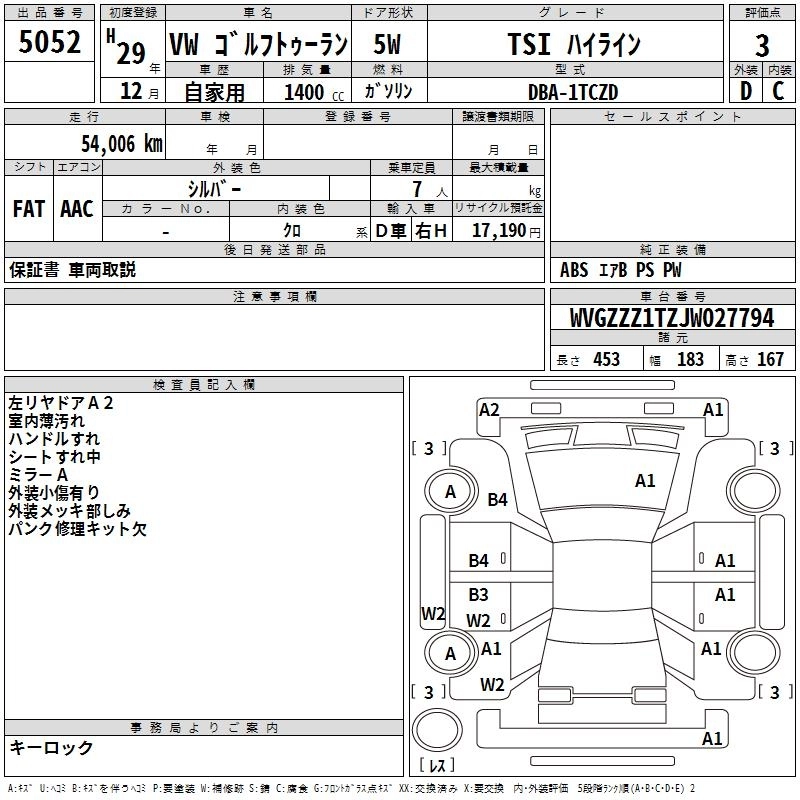Select the inspector note 室内薄汚れ
Viewport: 800px width, 800px height.
pos(46,421)
